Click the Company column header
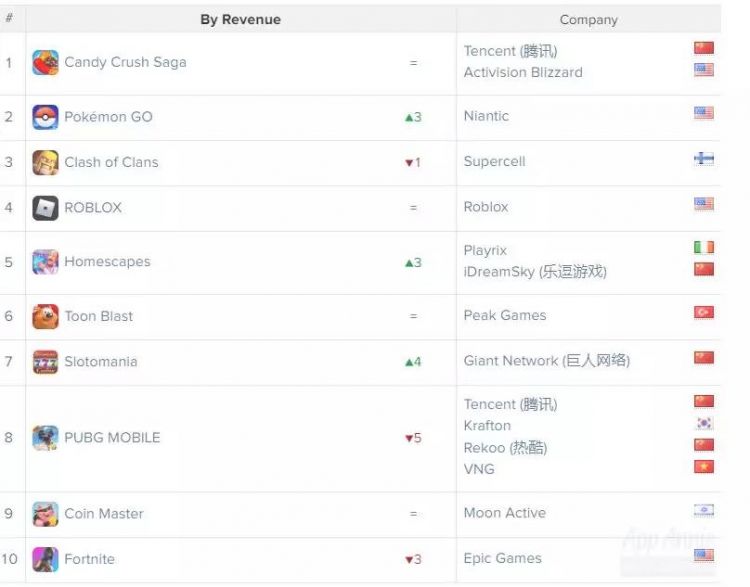This screenshot has height=587, width=750. 588,19
